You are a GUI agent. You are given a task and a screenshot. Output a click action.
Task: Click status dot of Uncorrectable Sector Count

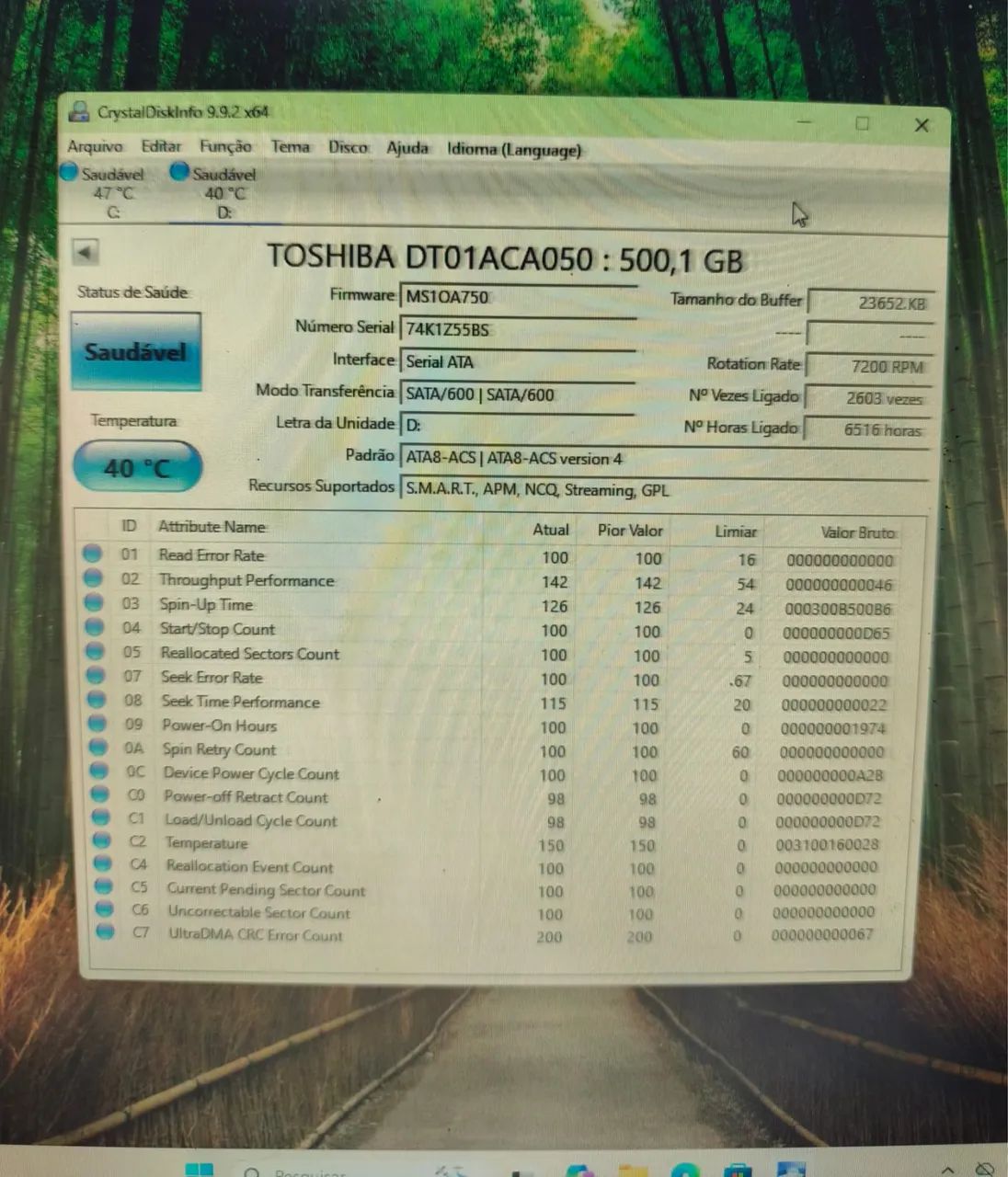pyautogui.click(x=106, y=909)
